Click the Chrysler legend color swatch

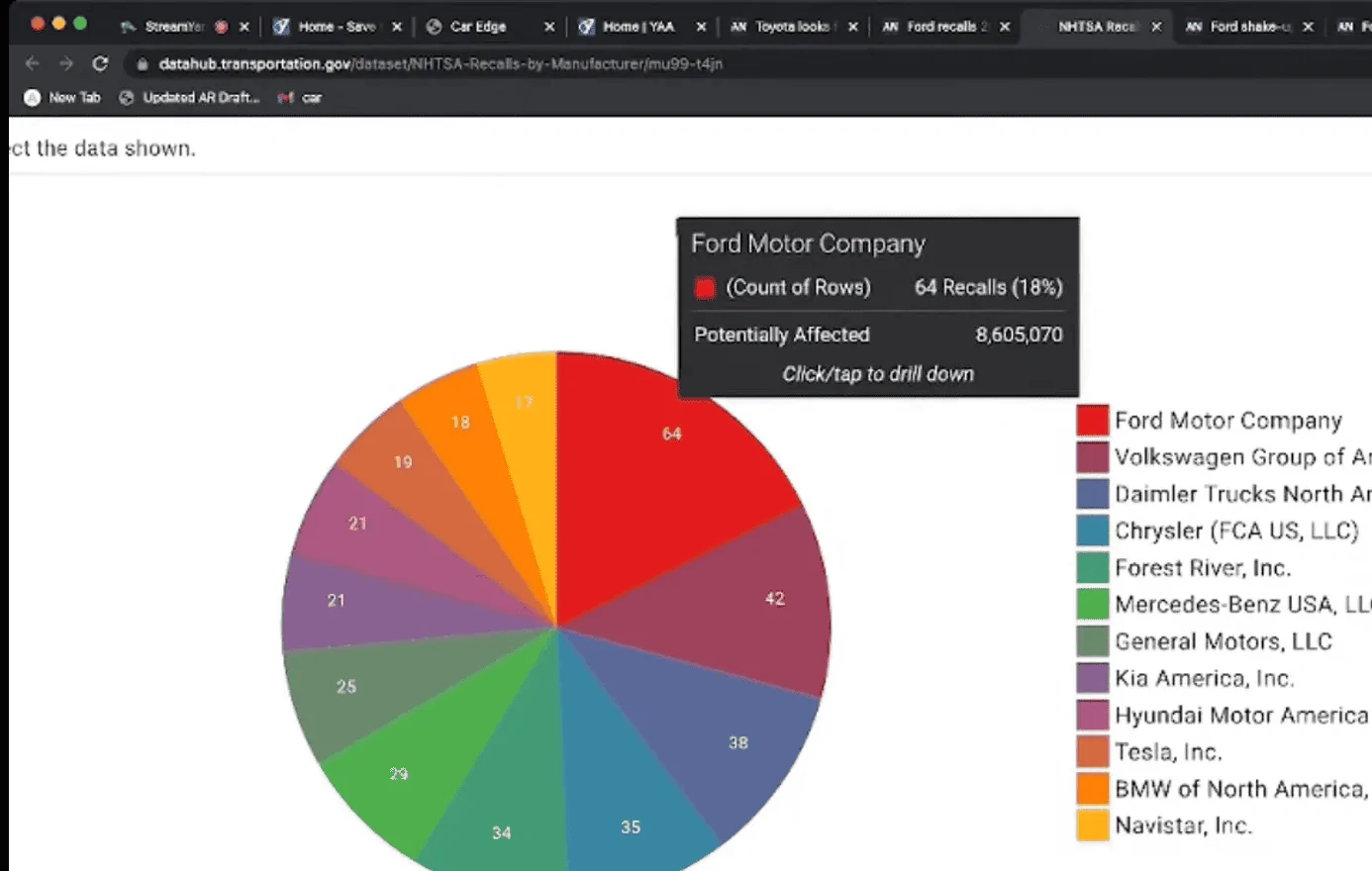click(1092, 531)
